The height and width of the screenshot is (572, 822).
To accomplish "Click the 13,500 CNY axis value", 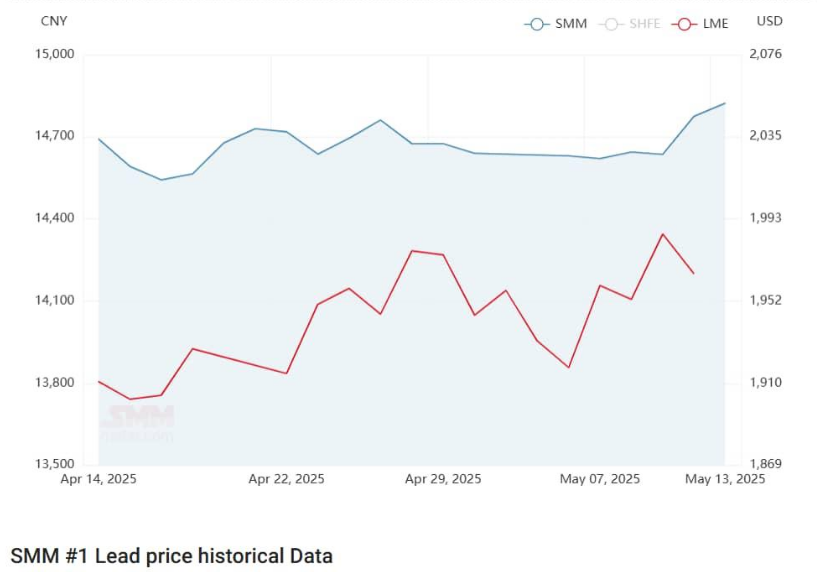I will [x=55, y=465].
